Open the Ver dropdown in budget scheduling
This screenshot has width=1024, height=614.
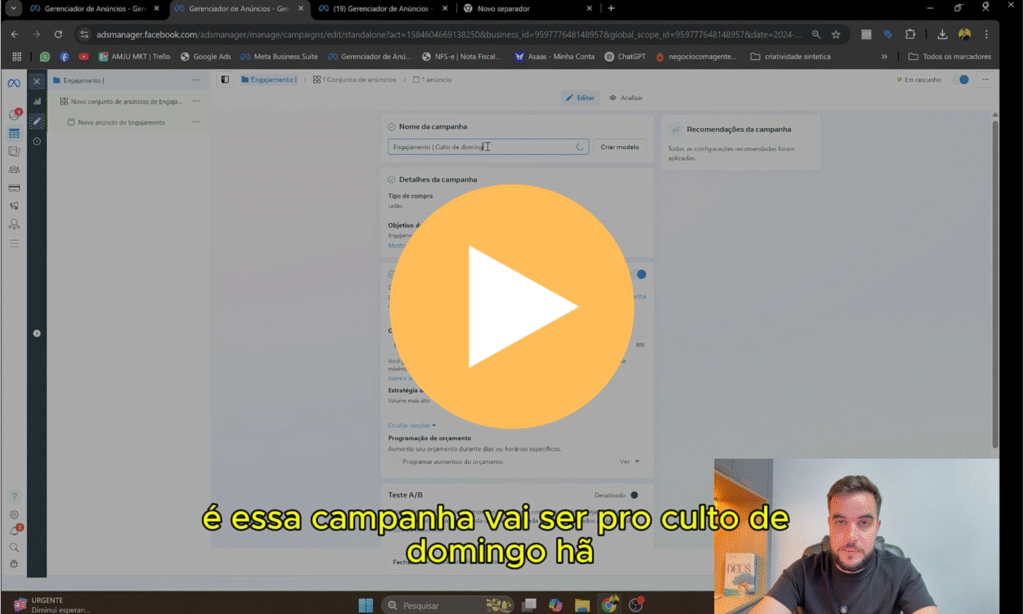(x=629, y=462)
